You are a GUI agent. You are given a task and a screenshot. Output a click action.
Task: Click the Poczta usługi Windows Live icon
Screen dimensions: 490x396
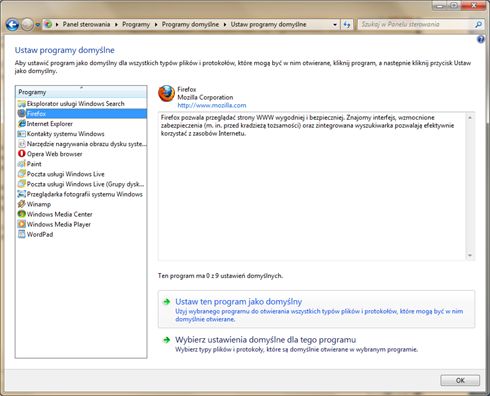point(22,174)
